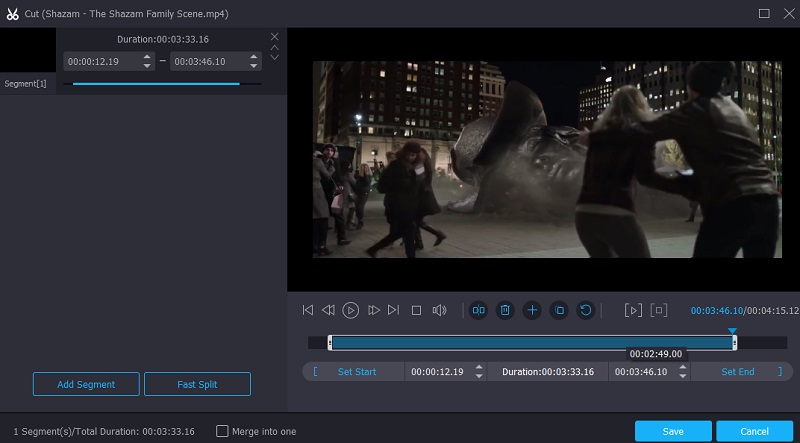Click Set Start button

pyautogui.click(x=357, y=372)
